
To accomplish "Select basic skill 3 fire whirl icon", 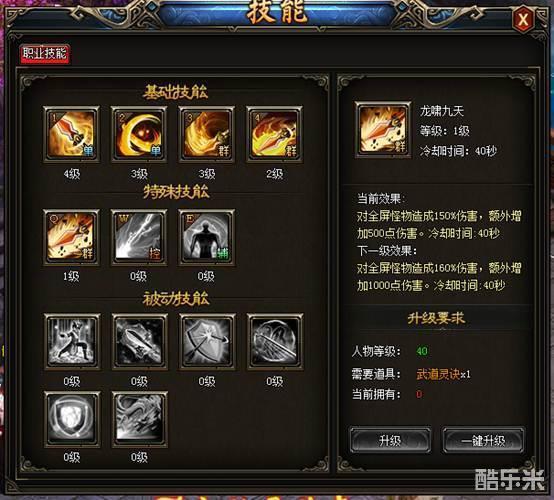I will coord(207,134).
